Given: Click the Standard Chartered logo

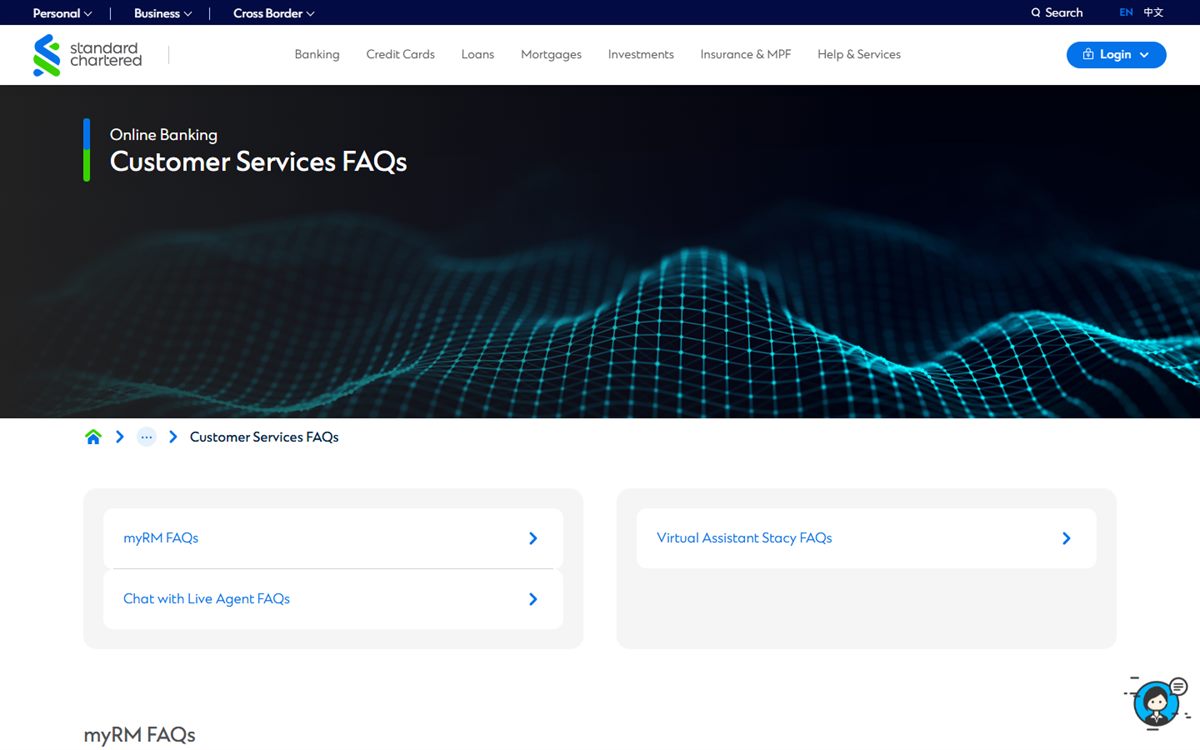Looking at the screenshot, I should (88, 55).
